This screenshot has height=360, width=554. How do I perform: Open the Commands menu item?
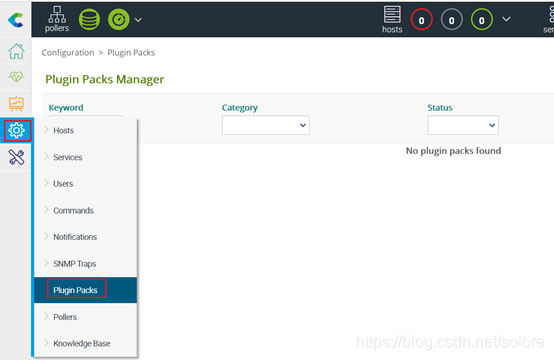[x=86, y=211]
